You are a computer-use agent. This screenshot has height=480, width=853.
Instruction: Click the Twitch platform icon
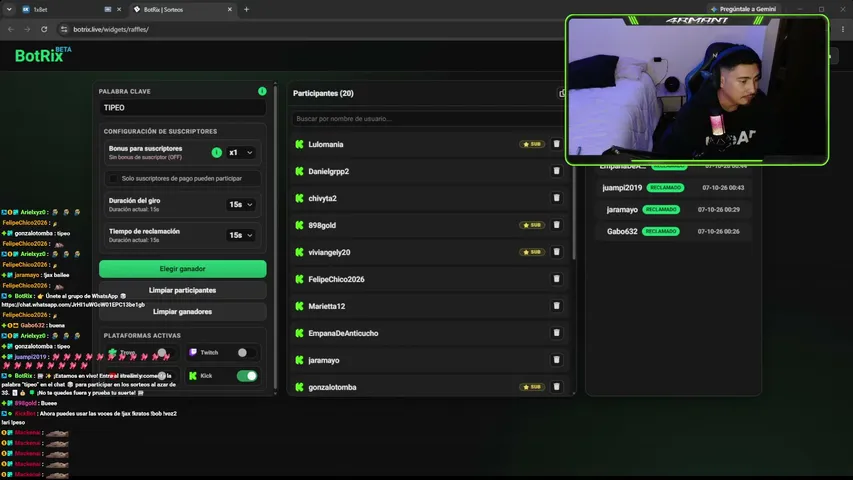coord(193,353)
